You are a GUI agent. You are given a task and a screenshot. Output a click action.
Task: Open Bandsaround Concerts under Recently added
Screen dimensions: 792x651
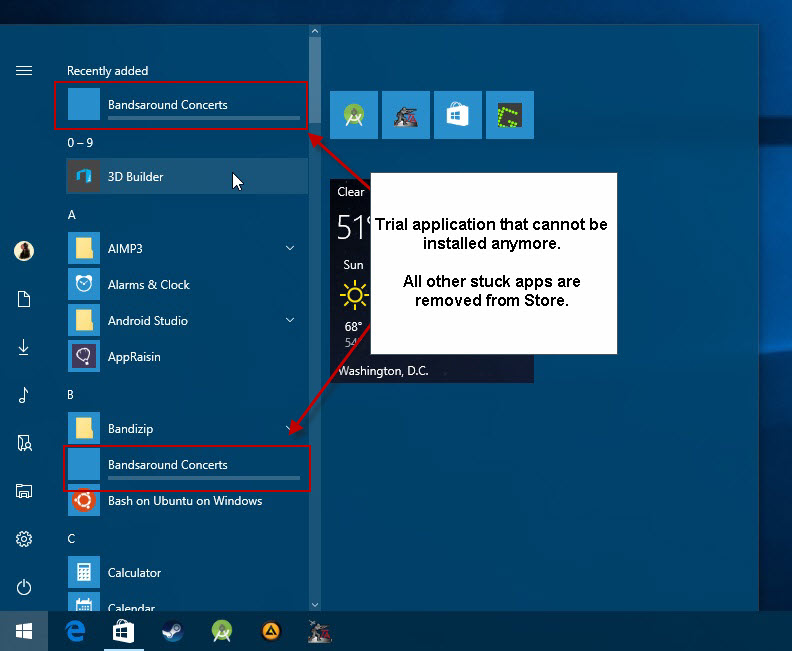pos(187,105)
